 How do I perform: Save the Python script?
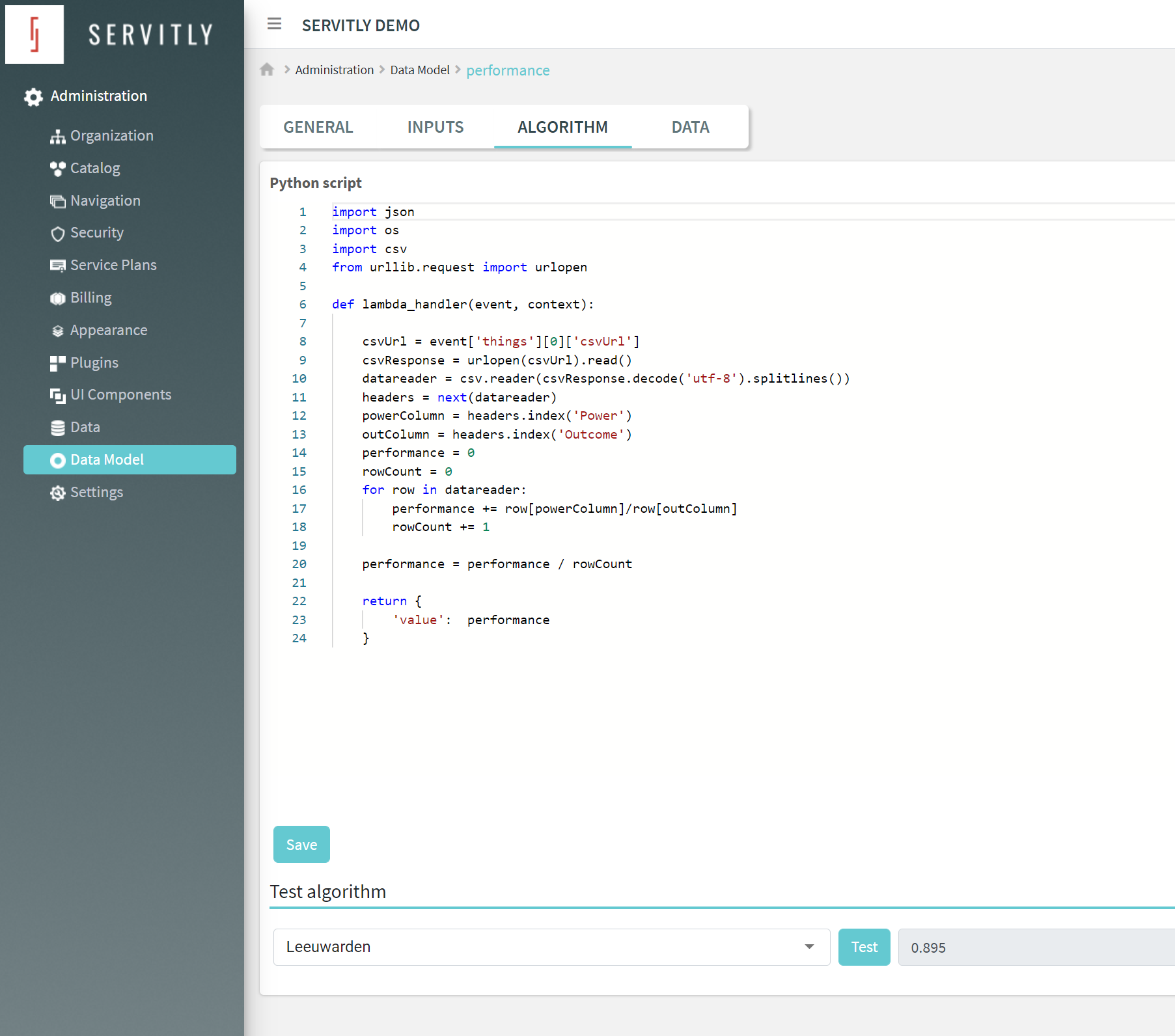pos(301,844)
